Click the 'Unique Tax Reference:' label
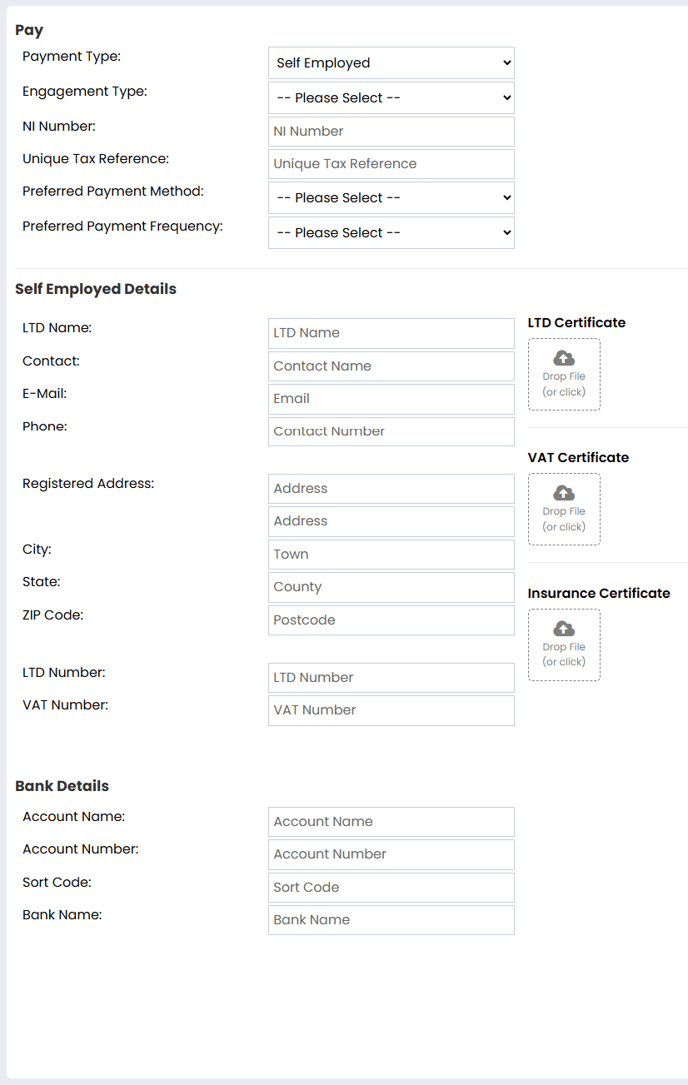The width and height of the screenshot is (688, 1085). (96, 158)
